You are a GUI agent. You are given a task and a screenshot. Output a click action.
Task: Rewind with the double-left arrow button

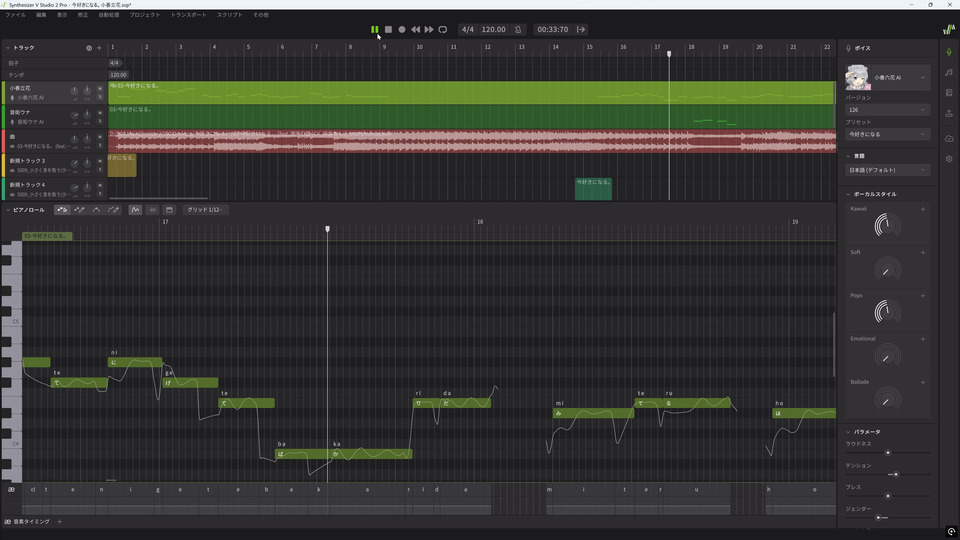(415, 29)
